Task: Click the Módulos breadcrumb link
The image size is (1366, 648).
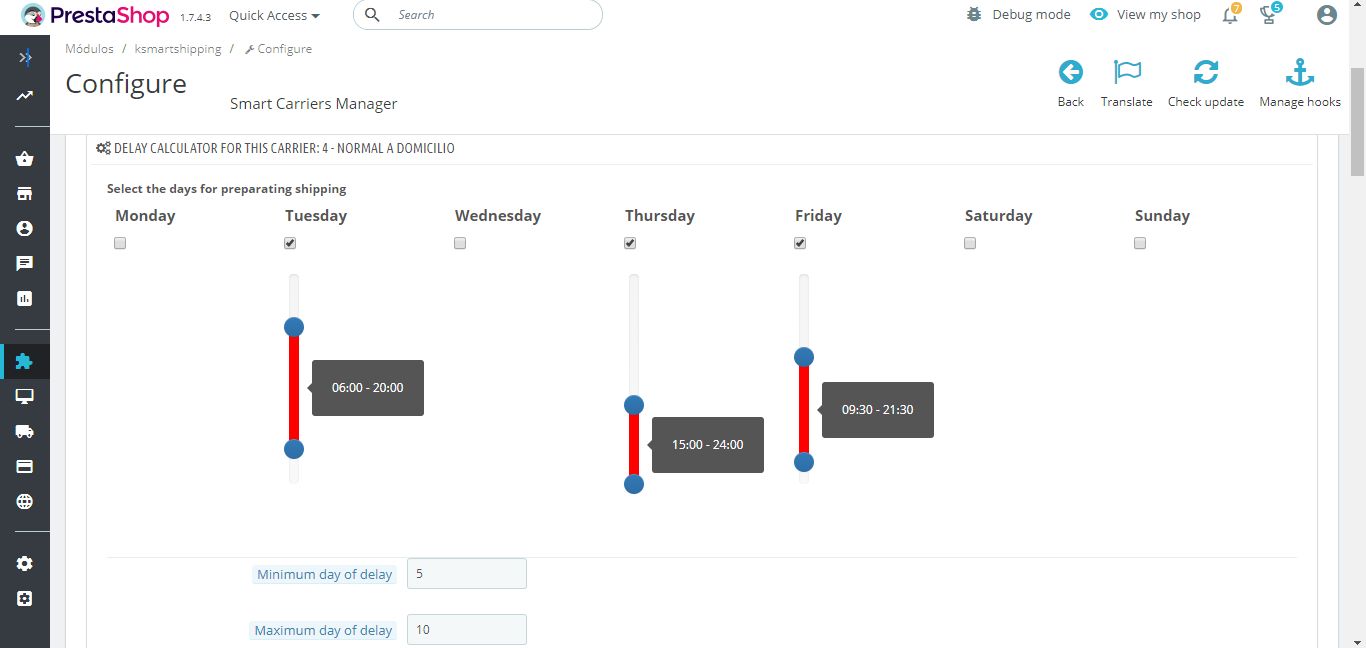Action: tap(89, 48)
